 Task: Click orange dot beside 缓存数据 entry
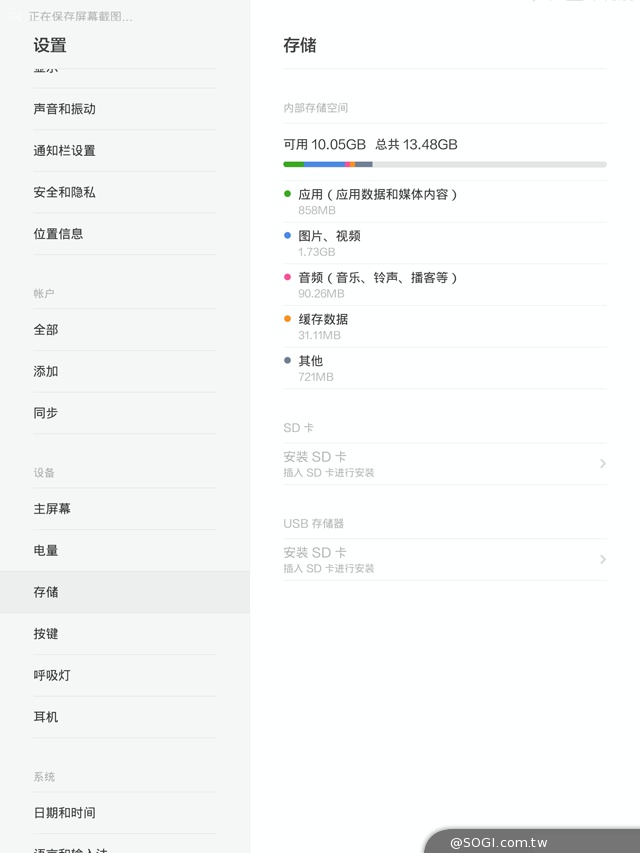(x=287, y=319)
